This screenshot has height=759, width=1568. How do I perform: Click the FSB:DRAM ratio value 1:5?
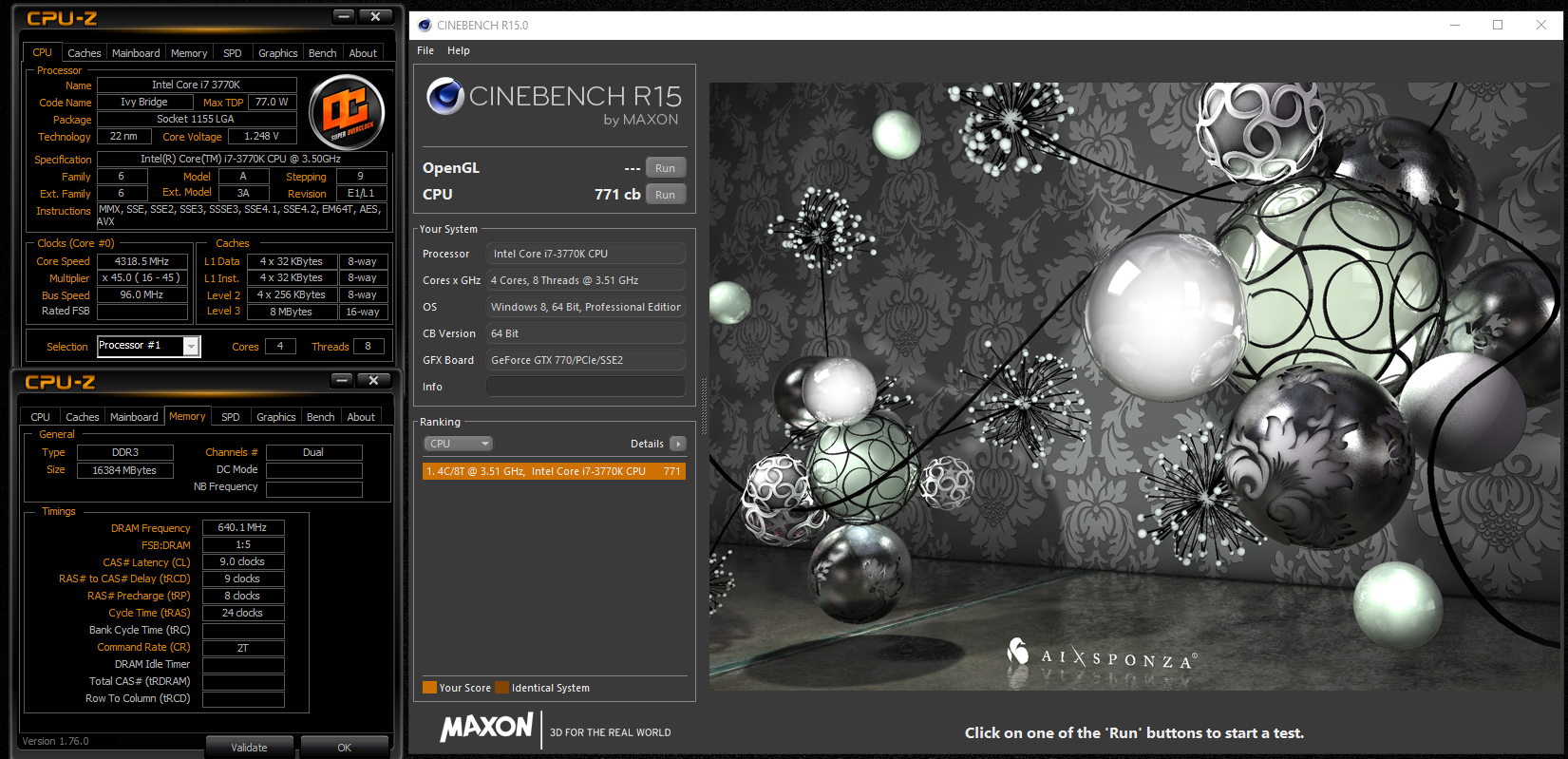coord(243,544)
